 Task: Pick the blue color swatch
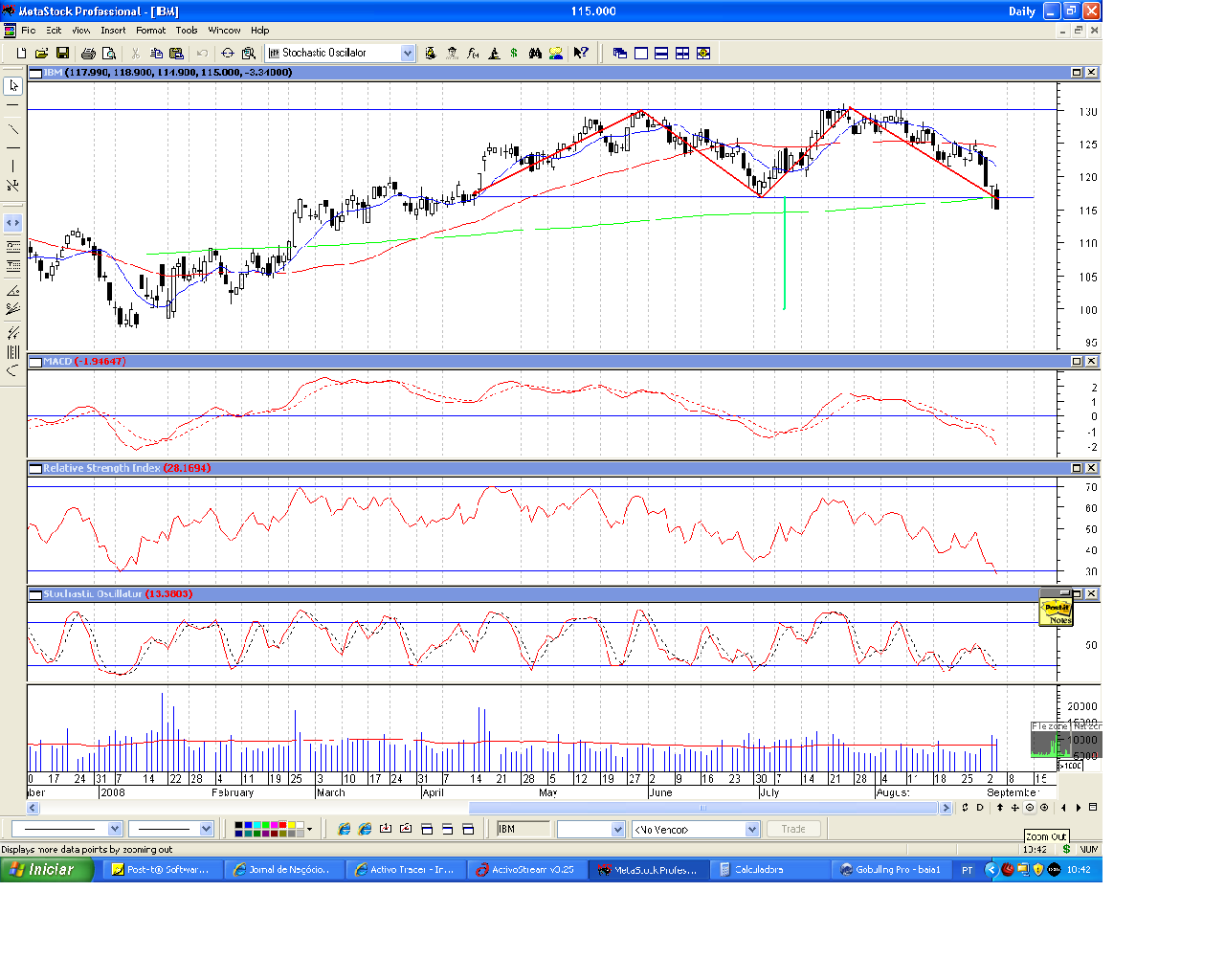tap(248, 825)
